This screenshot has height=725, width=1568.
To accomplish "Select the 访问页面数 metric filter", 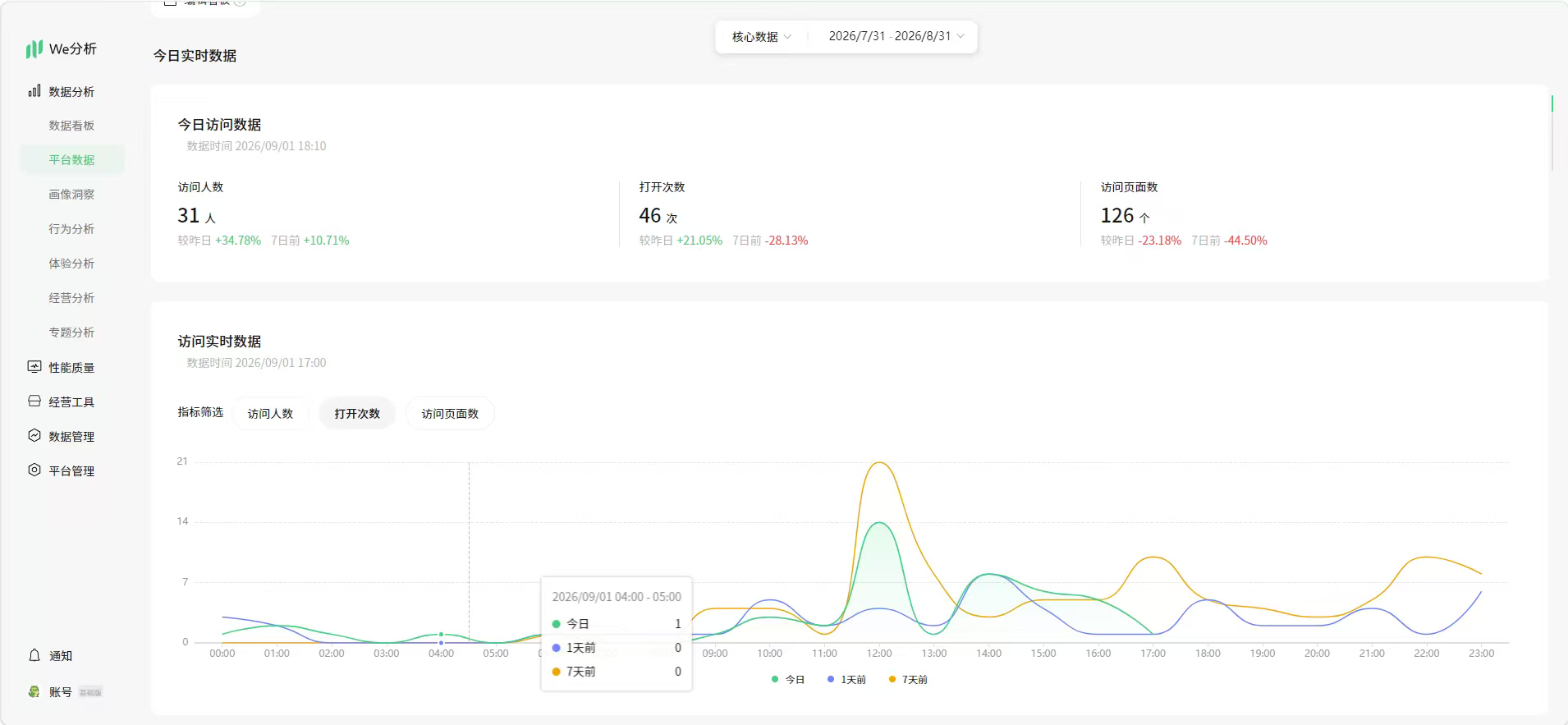I will pyautogui.click(x=450, y=414).
